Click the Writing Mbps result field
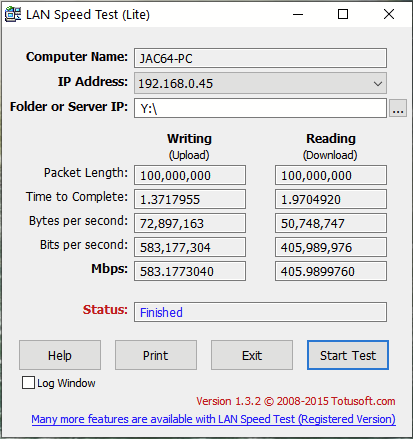Image resolution: width=413 pixels, height=439 pixels. [x=190, y=271]
